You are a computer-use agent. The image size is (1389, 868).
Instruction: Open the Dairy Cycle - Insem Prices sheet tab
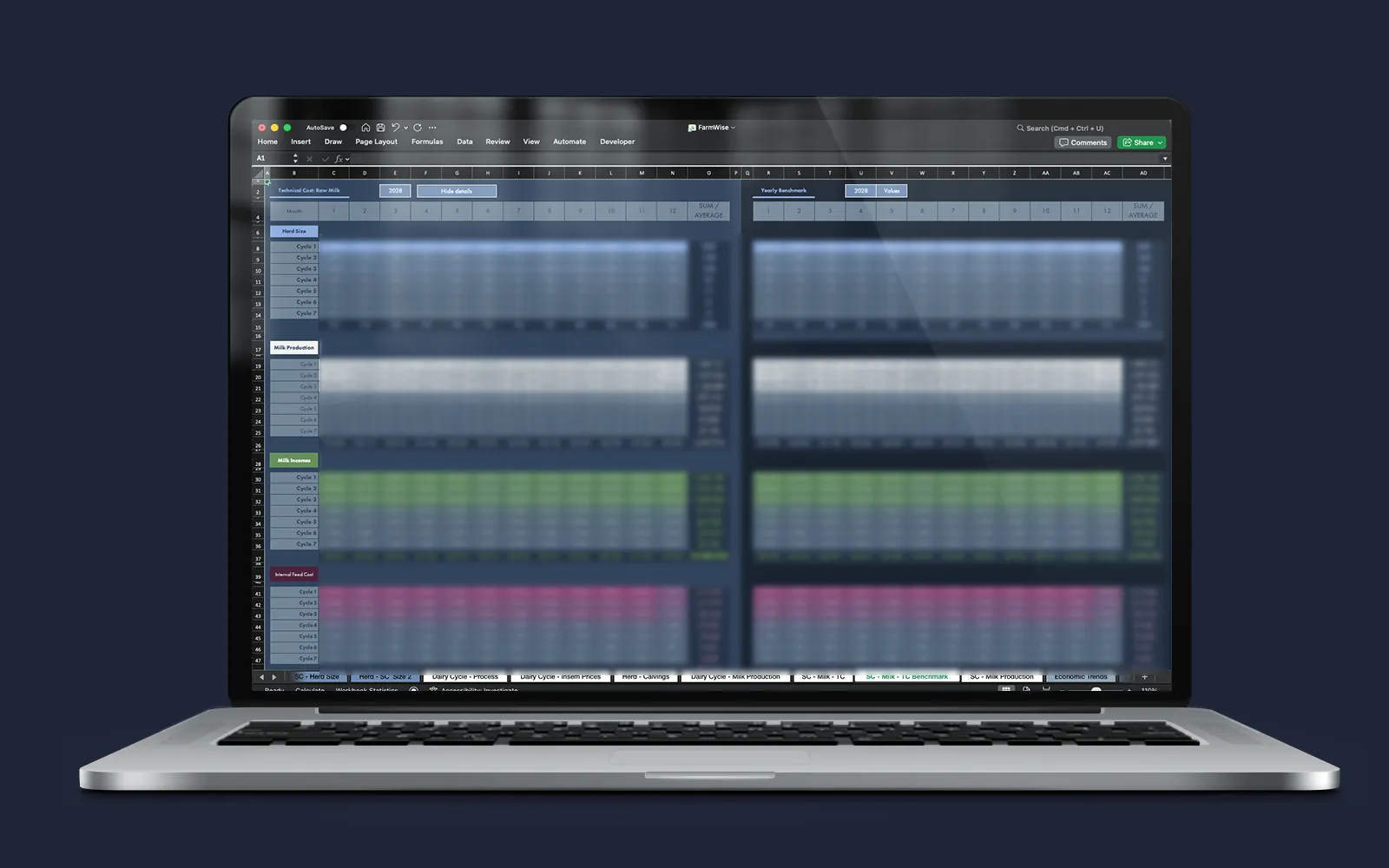(561, 677)
